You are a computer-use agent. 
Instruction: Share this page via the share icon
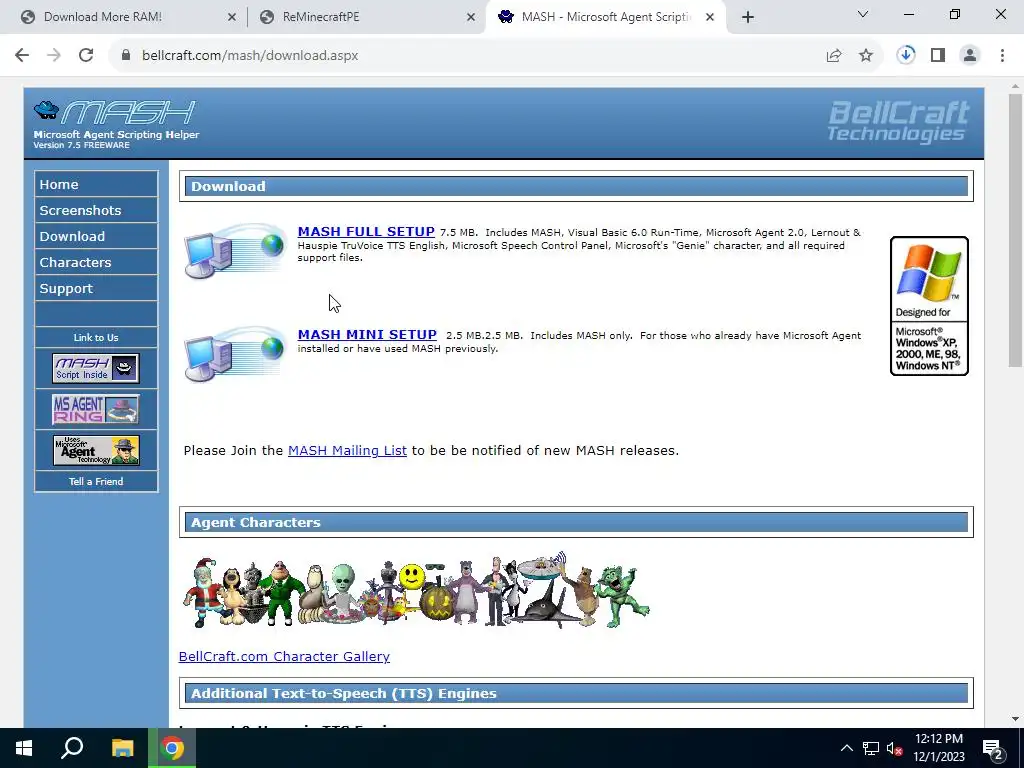[834, 56]
